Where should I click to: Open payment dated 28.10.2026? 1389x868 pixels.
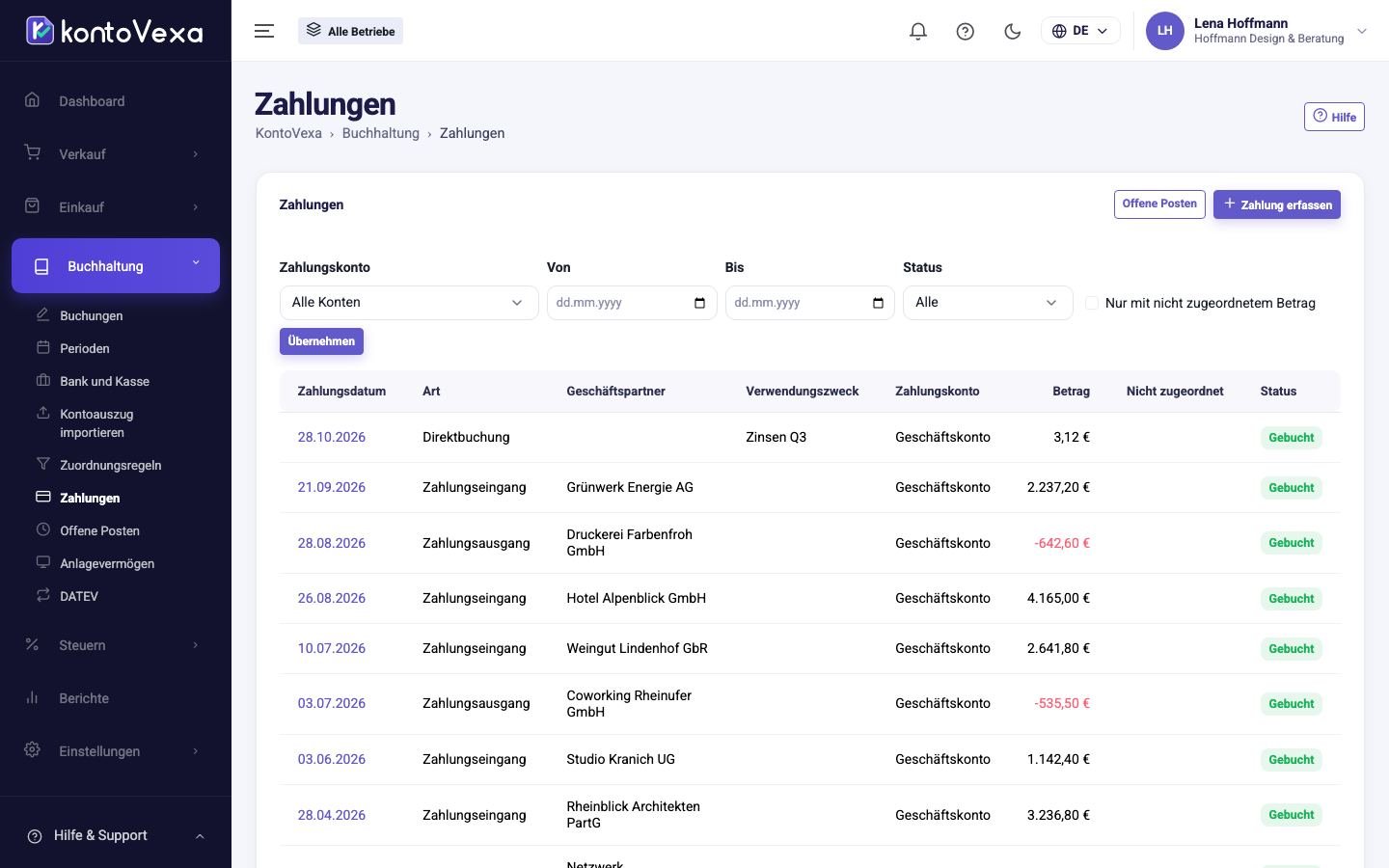(x=332, y=437)
